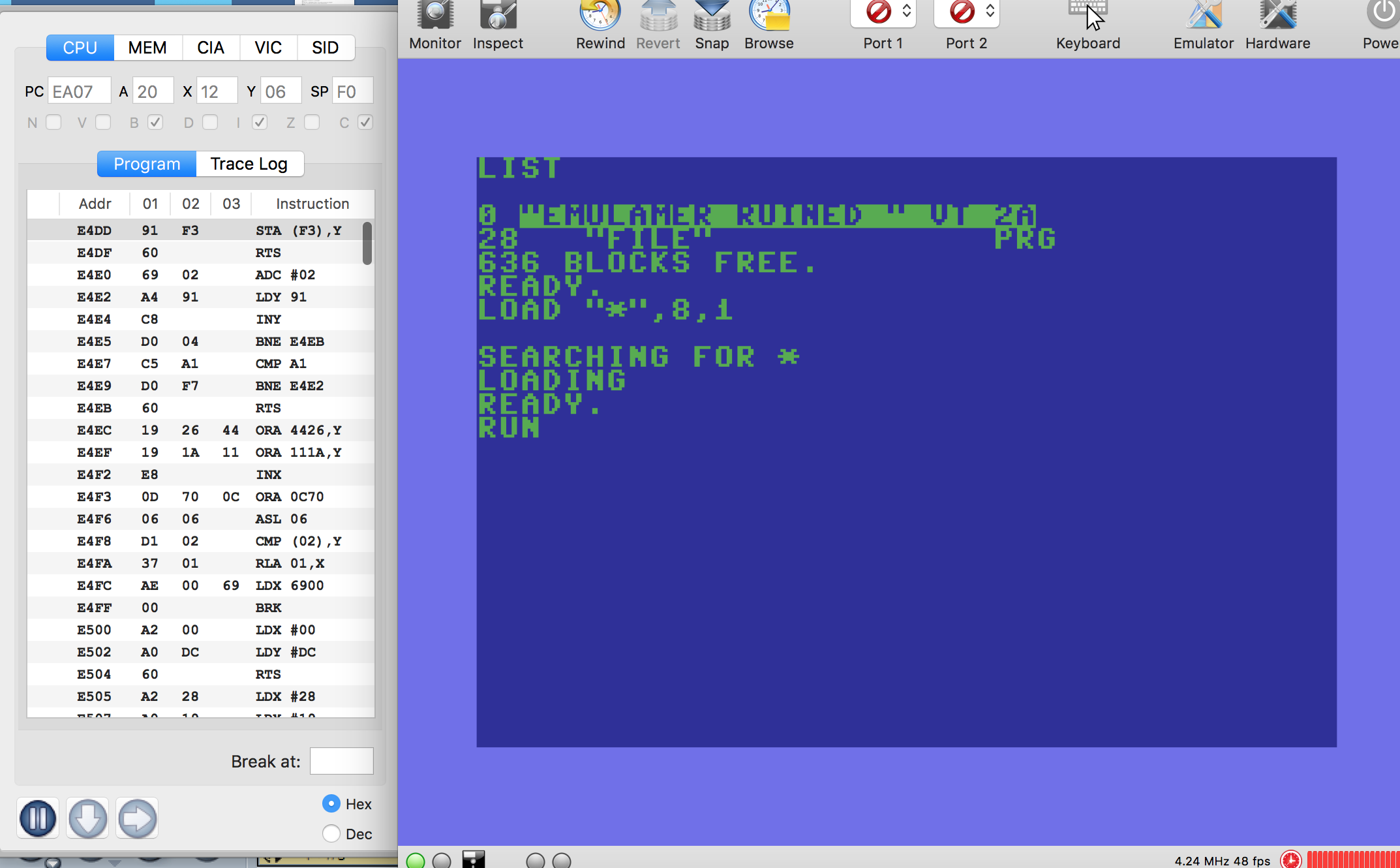Switch to the MEM tab

(x=147, y=48)
